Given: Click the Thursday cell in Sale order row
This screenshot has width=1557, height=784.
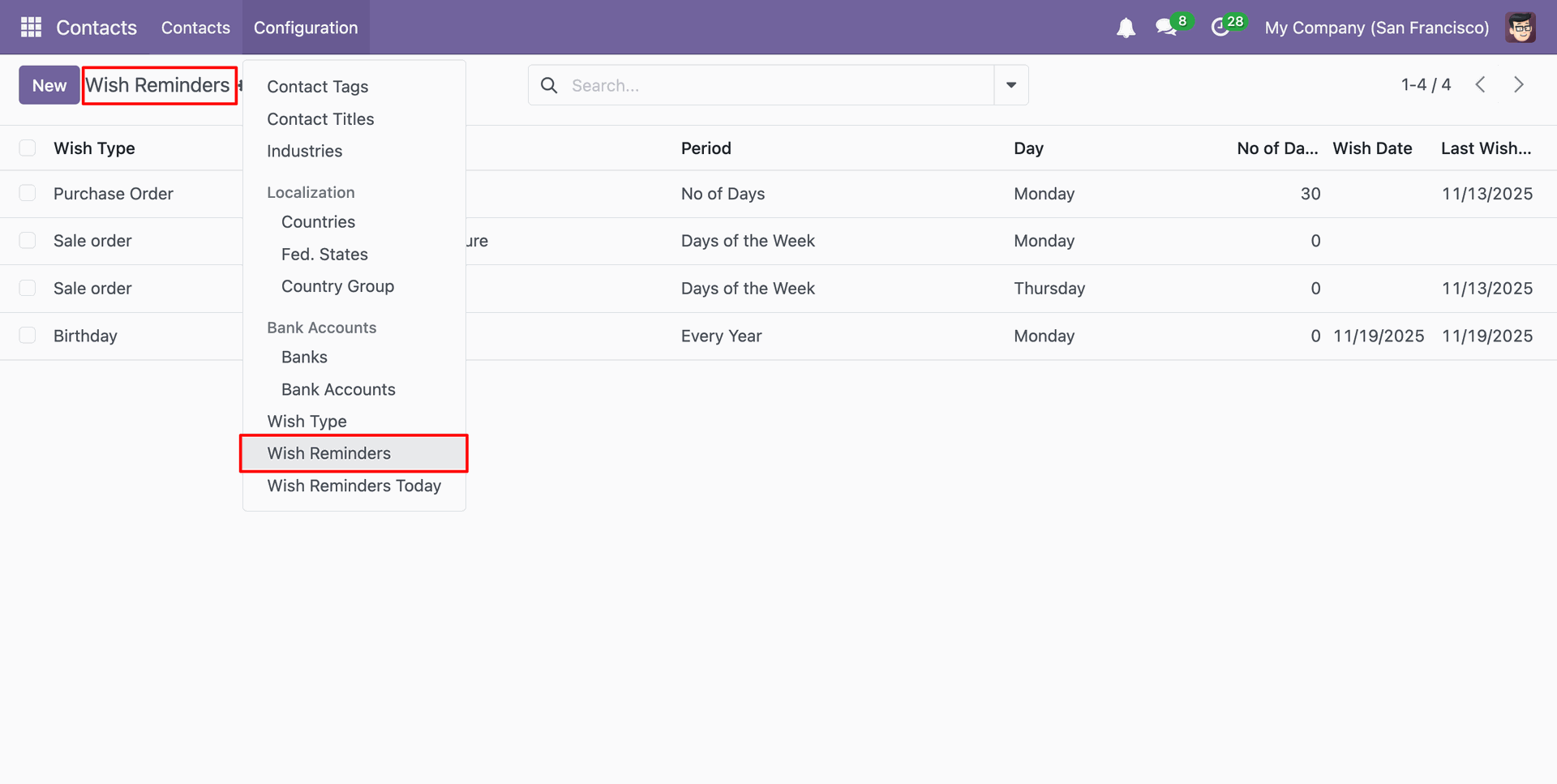Looking at the screenshot, I should coord(1049,289).
